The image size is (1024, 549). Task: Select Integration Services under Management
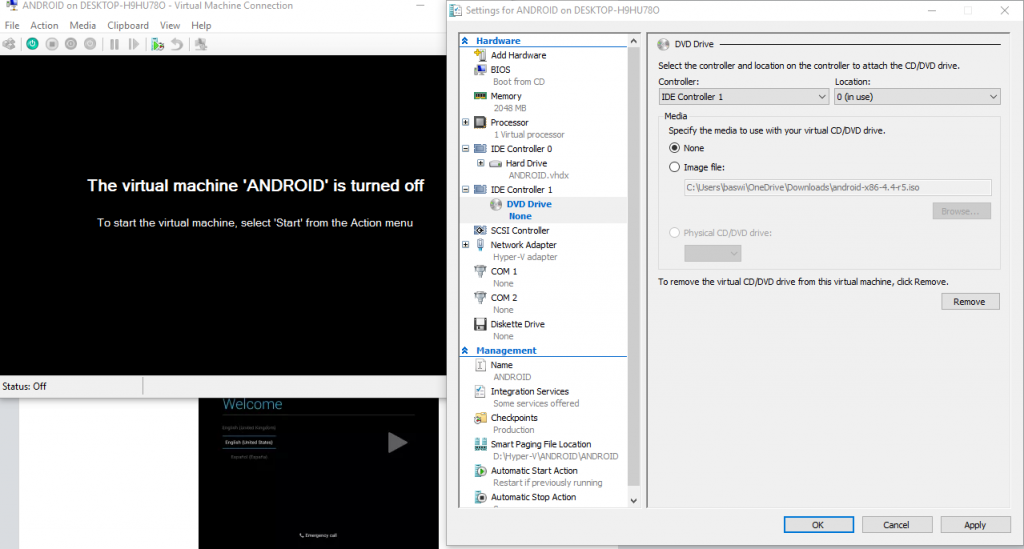pyautogui.click(x=529, y=391)
